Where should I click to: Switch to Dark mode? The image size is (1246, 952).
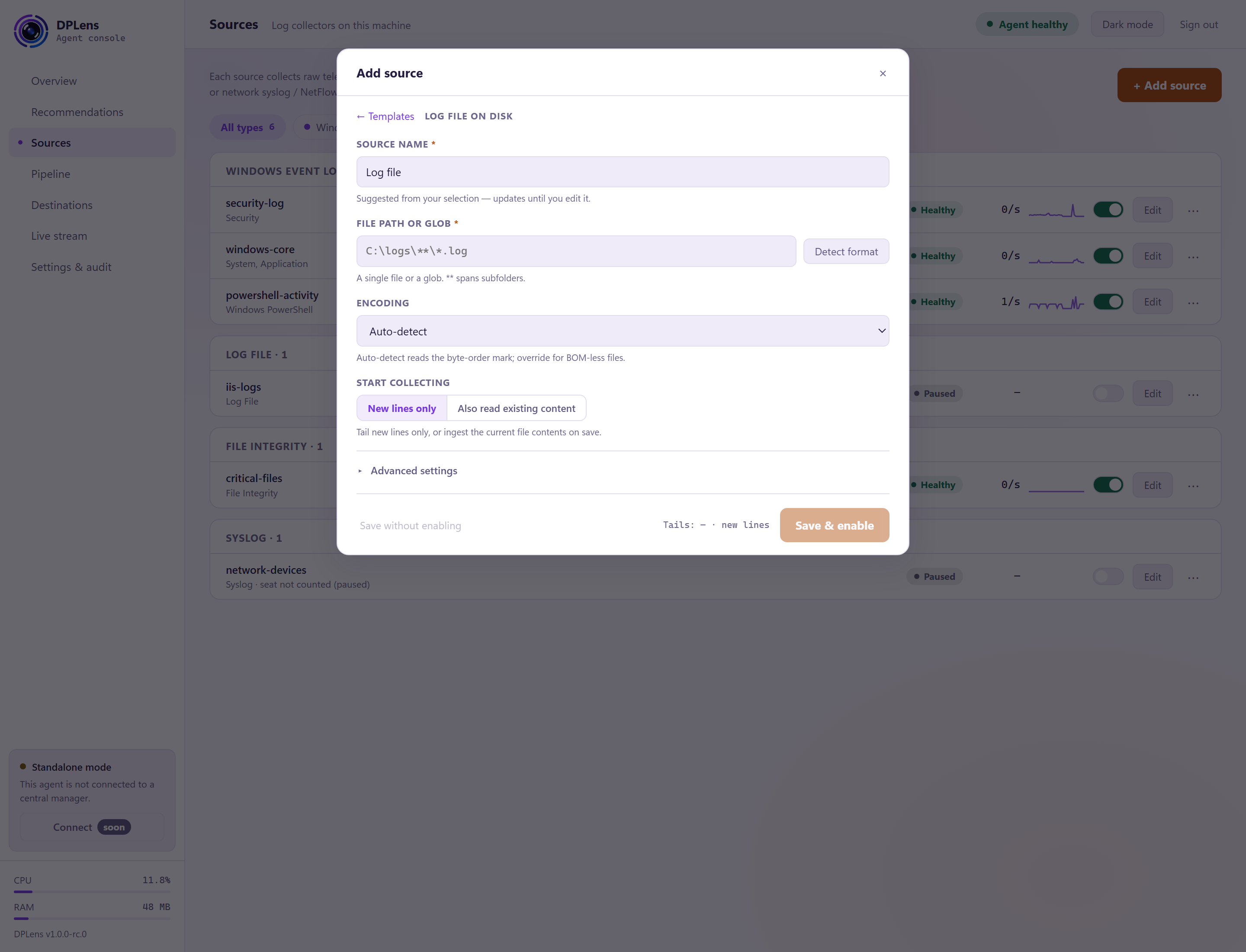point(1127,24)
